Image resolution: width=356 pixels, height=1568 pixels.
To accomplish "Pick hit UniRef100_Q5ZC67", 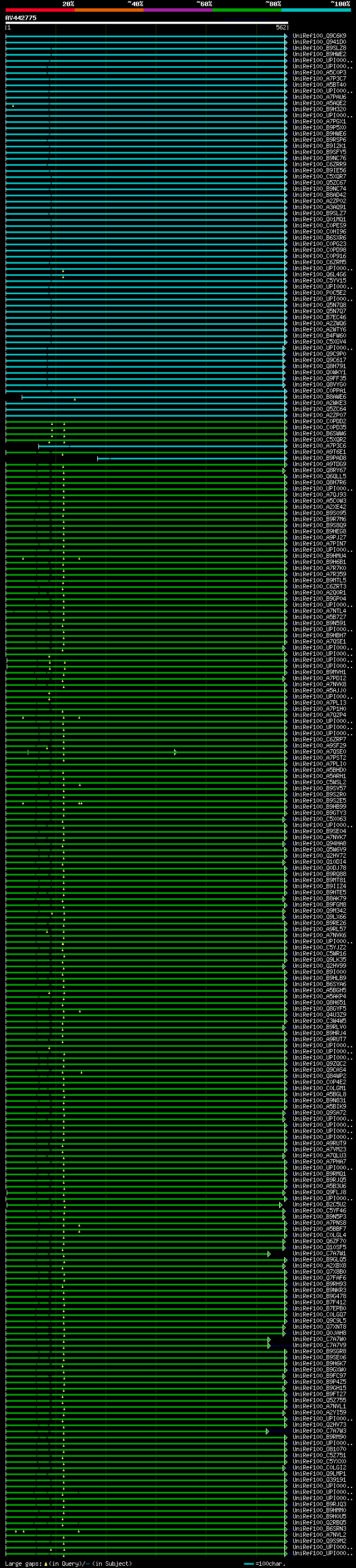I will point(319,182).
